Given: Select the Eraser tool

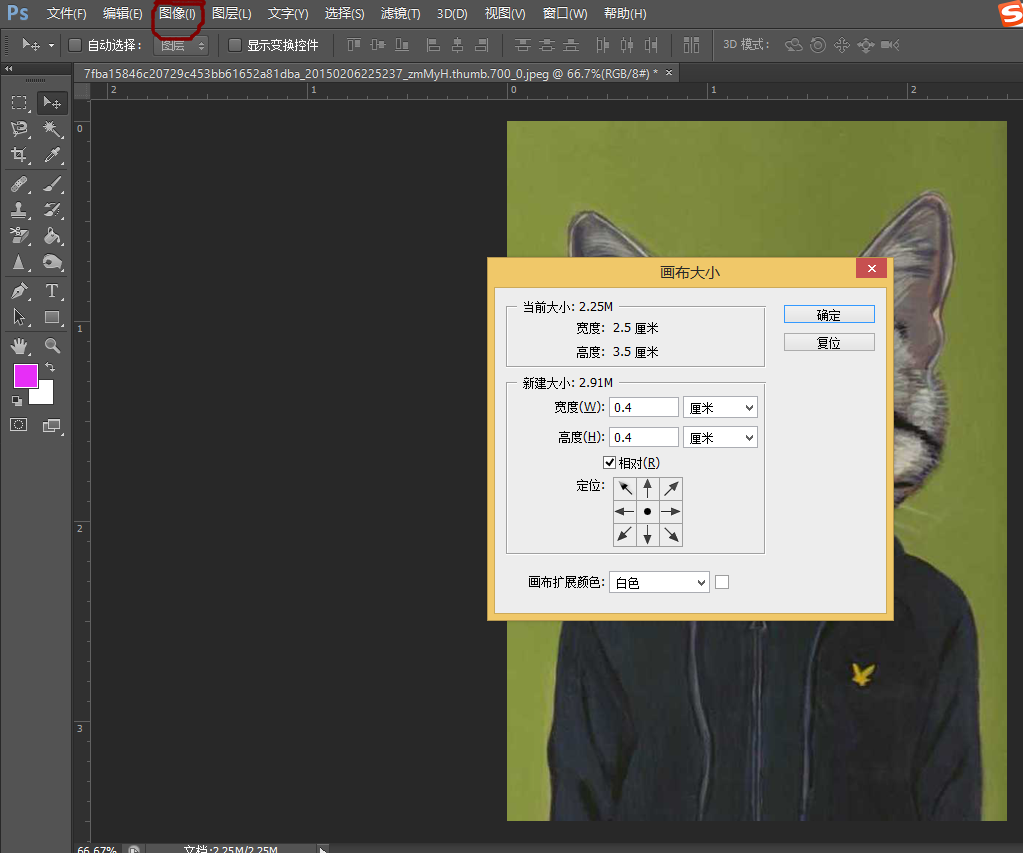Looking at the screenshot, I should (19, 236).
